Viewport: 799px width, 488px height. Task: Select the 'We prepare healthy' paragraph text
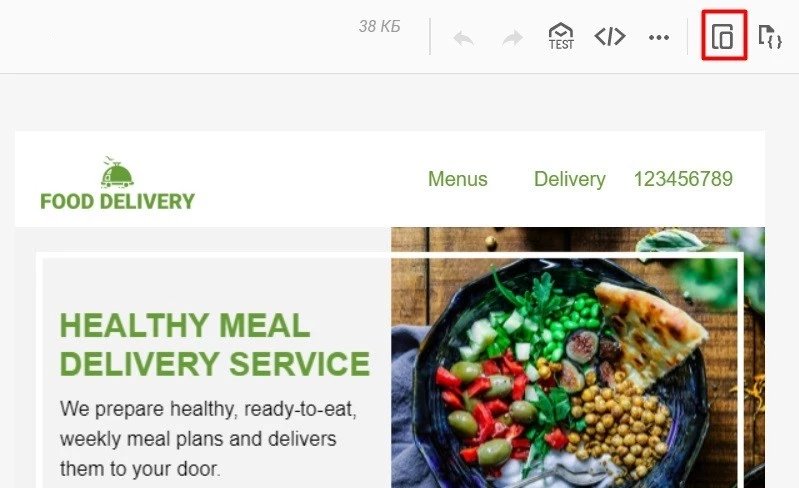coord(208,439)
